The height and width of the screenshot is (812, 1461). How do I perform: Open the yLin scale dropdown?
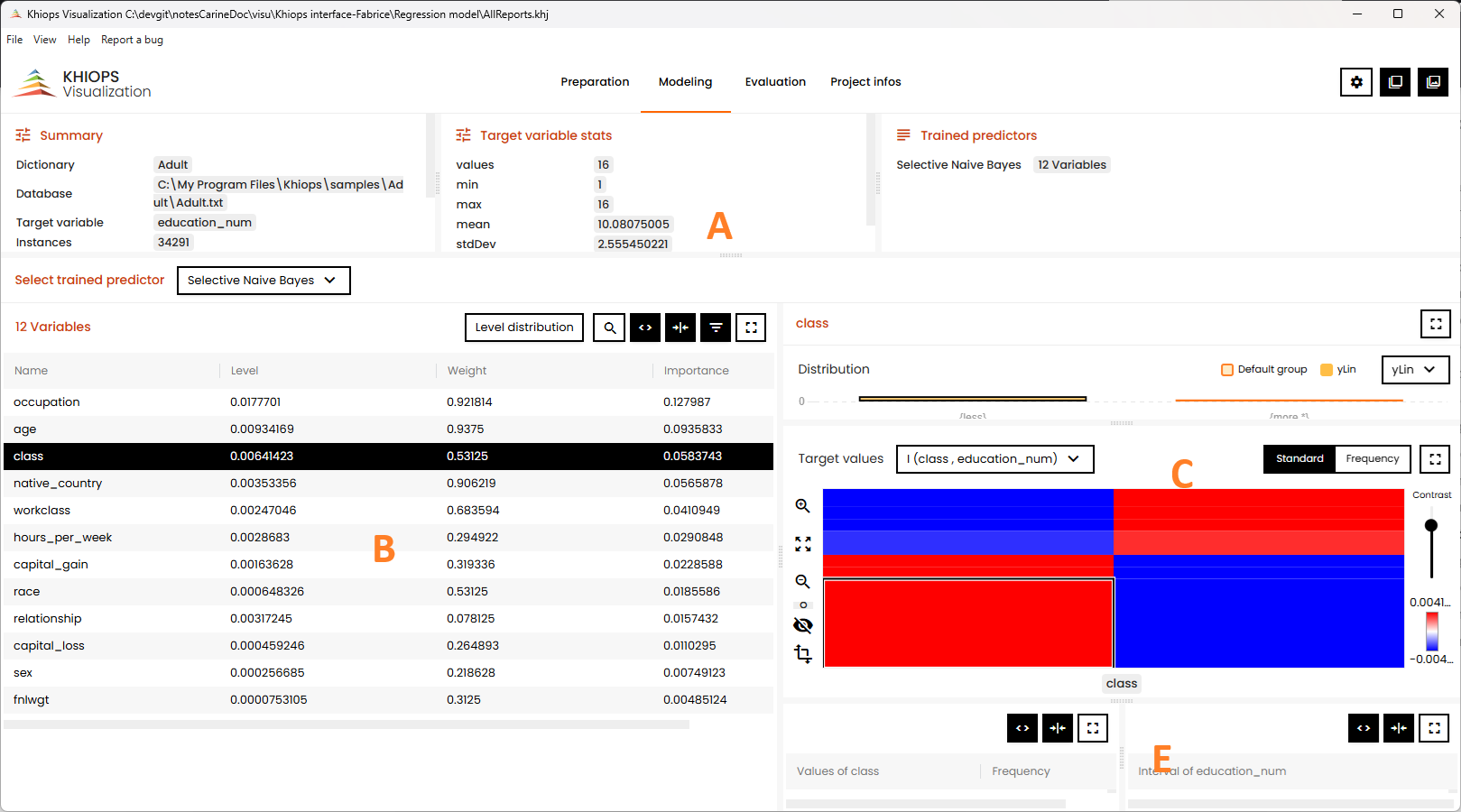[1415, 370]
